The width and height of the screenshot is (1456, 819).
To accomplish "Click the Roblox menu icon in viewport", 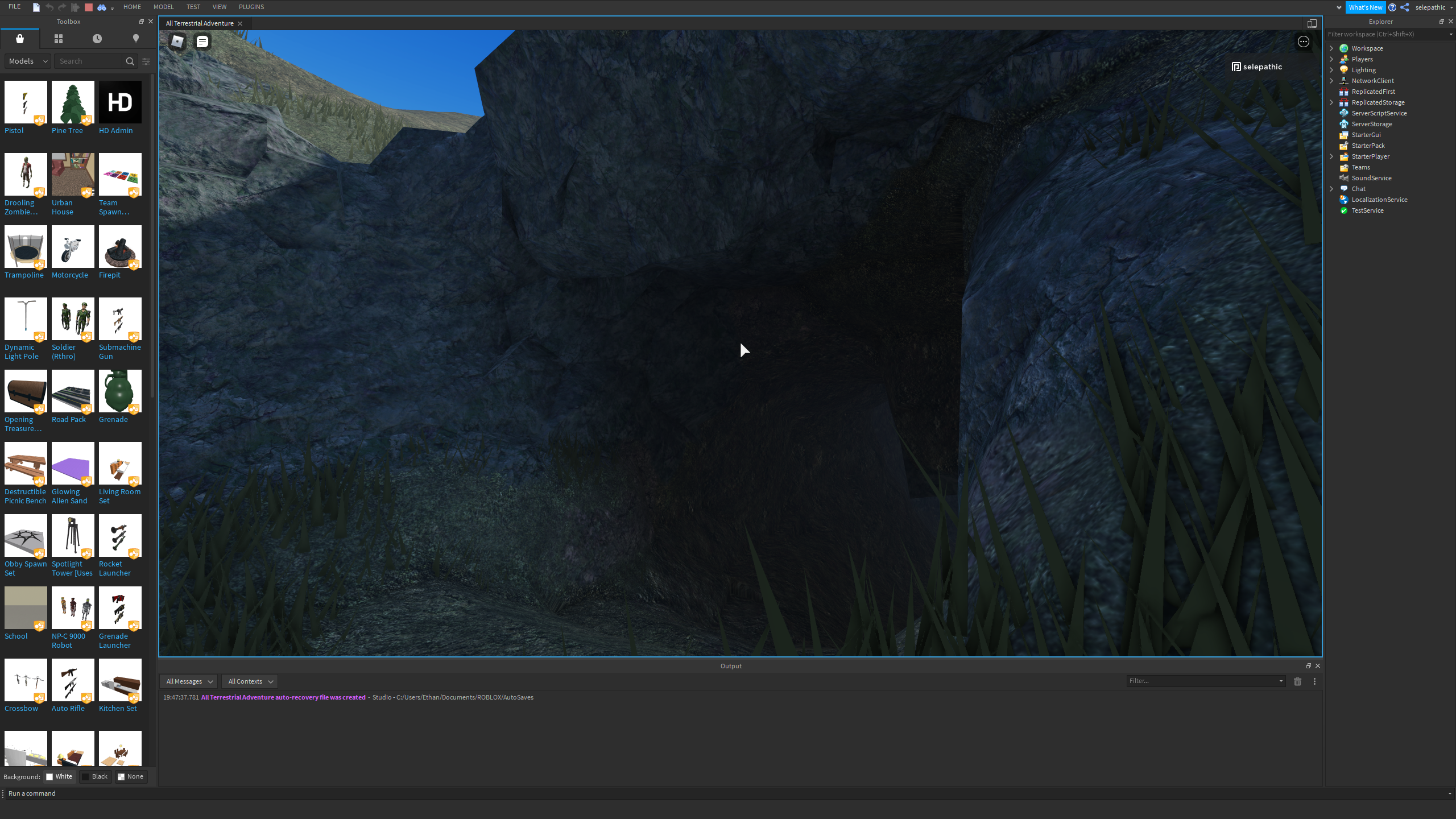I will click(177, 42).
